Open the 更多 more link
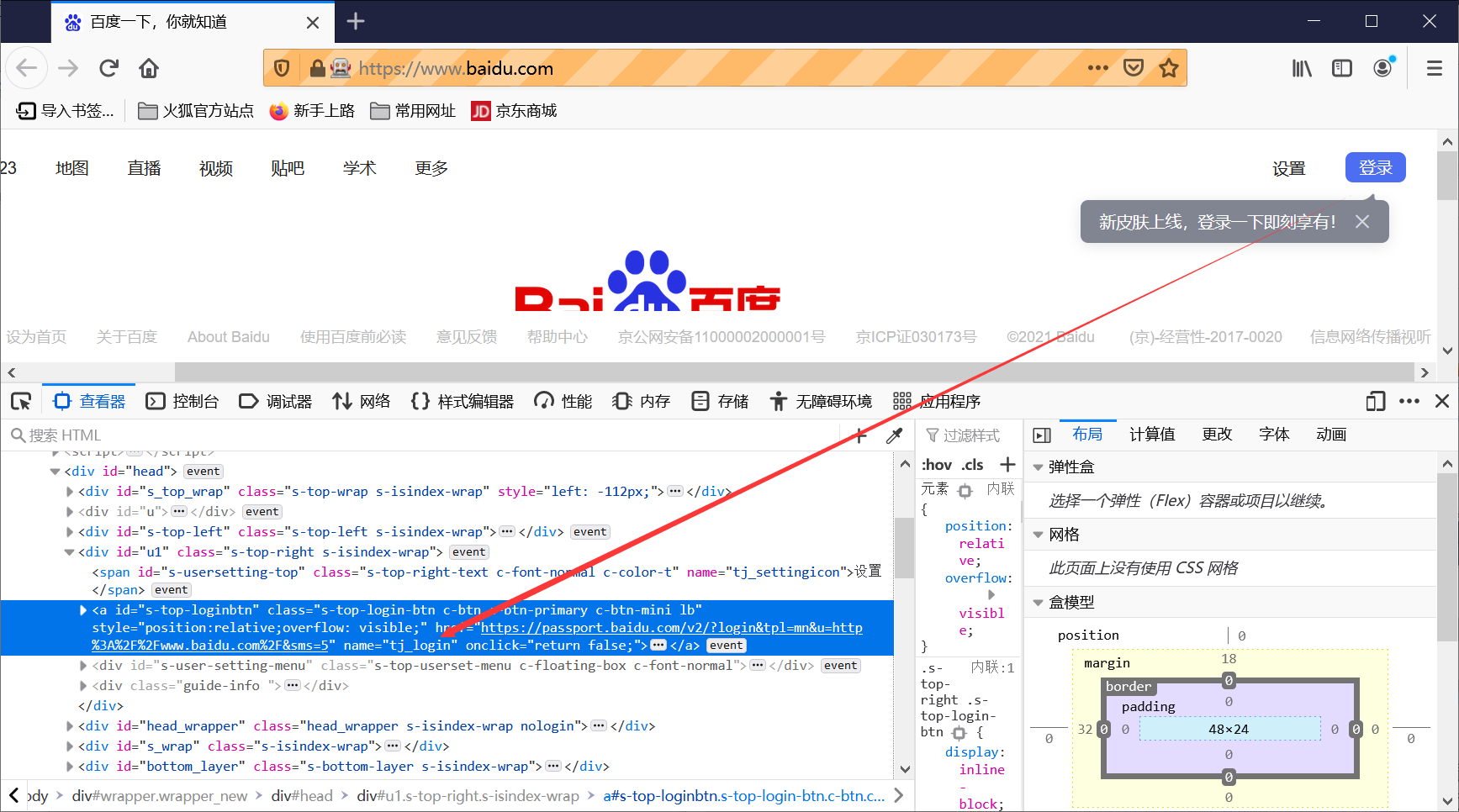The height and width of the screenshot is (812, 1459). point(431,168)
